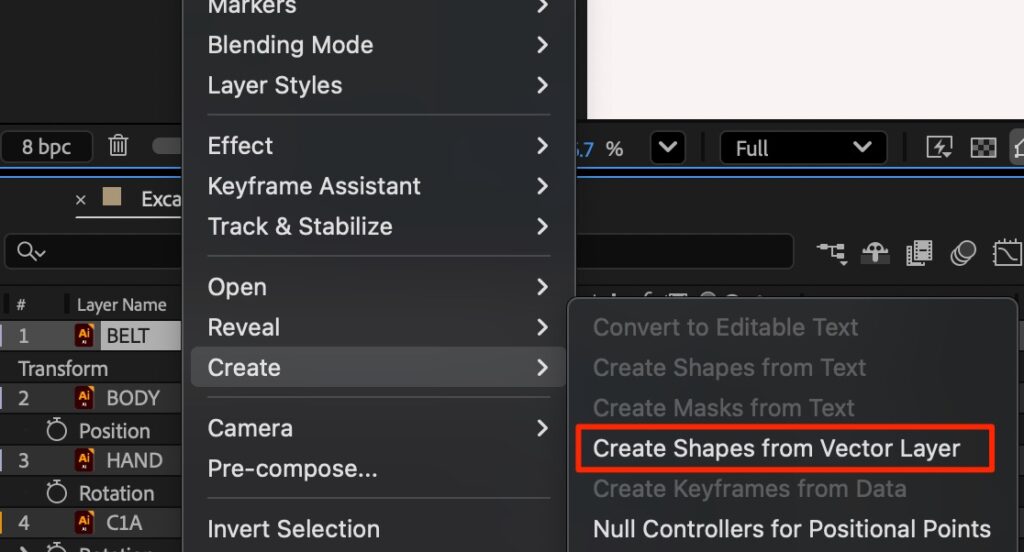Open the magnification percentage dropdown arrow
This screenshot has height=552, width=1024.
(x=667, y=148)
